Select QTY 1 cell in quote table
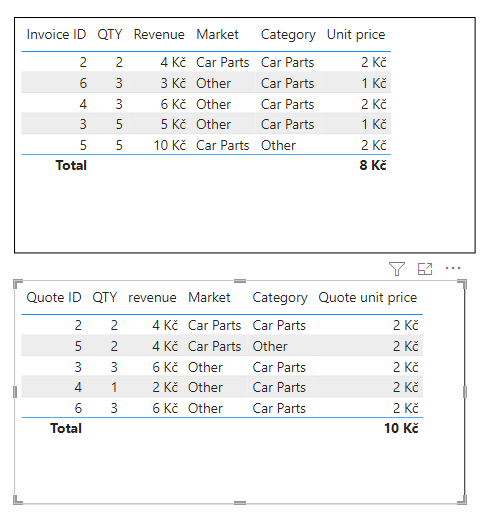492x515 pixels. 114,387
